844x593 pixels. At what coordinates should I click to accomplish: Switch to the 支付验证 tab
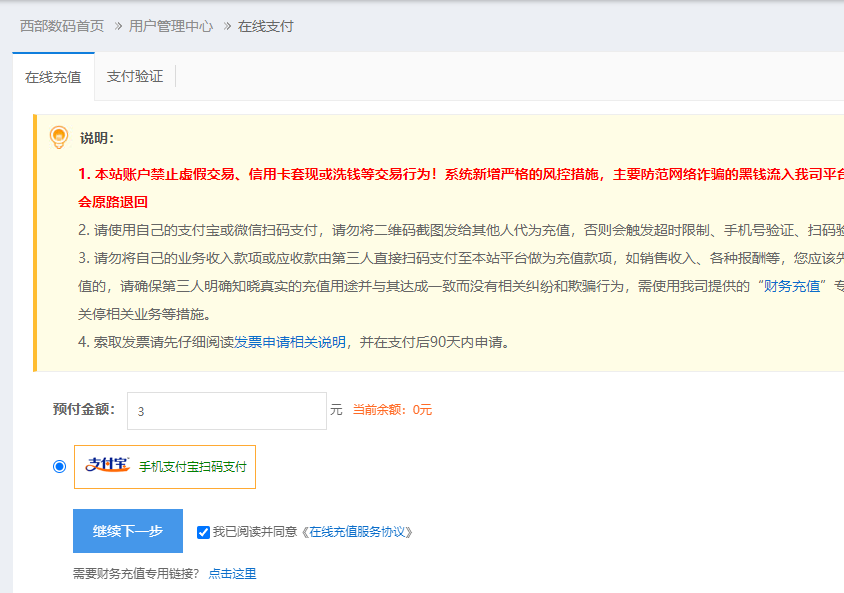point(135,76)
